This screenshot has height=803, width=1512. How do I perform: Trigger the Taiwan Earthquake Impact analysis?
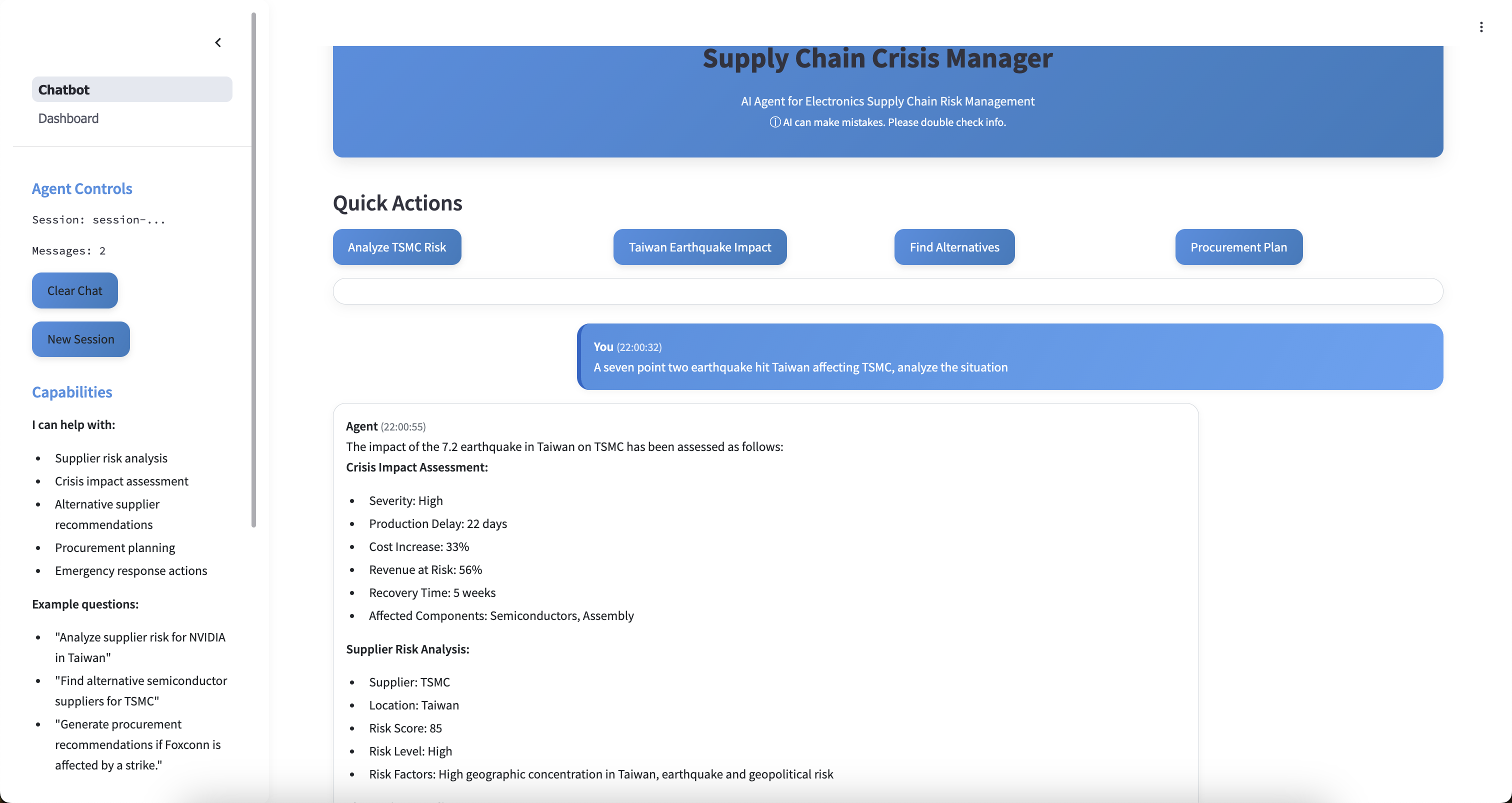pos(699,246)
